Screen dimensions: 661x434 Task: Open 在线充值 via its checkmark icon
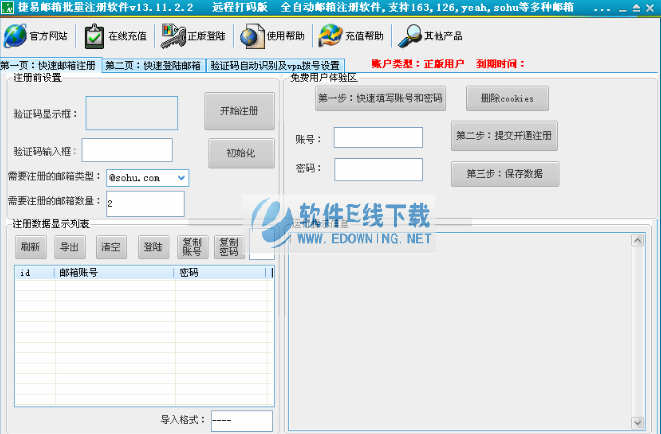pyautogui.click(x=94, y=36)
